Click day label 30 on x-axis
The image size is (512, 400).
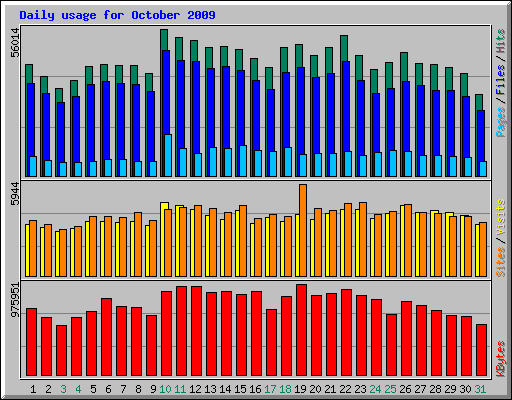point(465,389)
